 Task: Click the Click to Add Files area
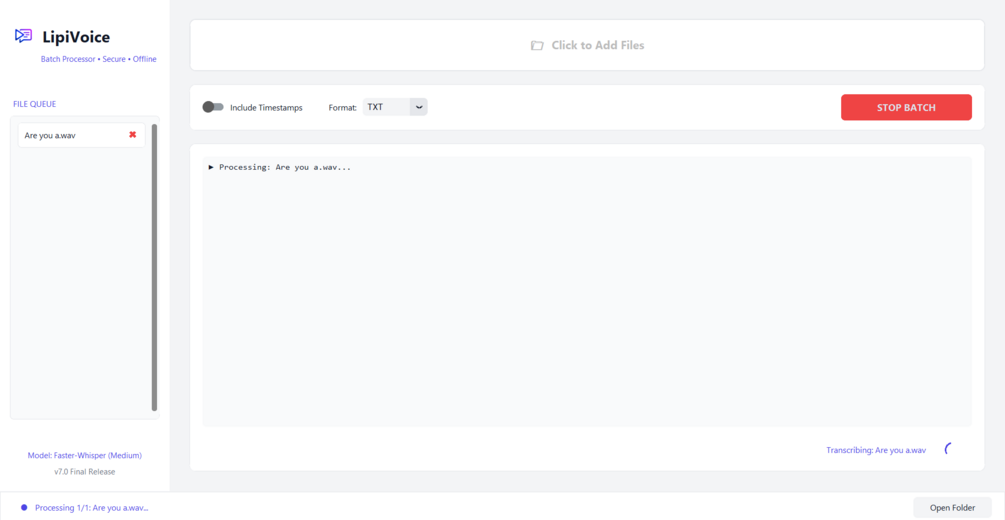click(x=587, y=45)
